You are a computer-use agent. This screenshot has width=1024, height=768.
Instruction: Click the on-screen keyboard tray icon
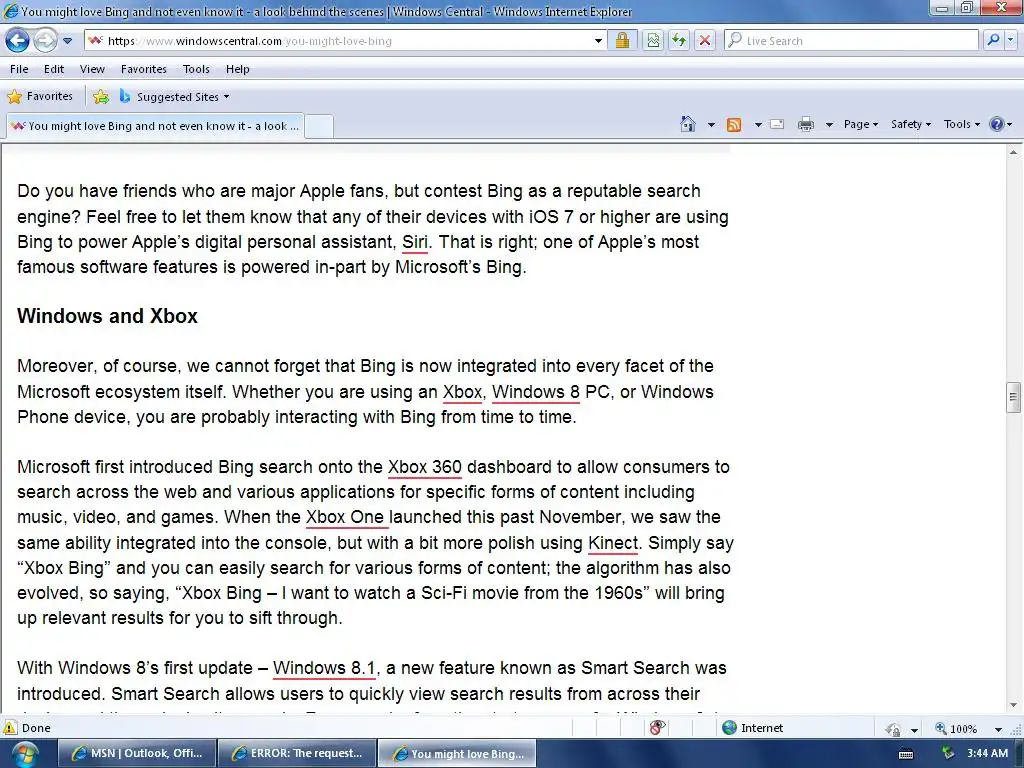pos(906,754)
